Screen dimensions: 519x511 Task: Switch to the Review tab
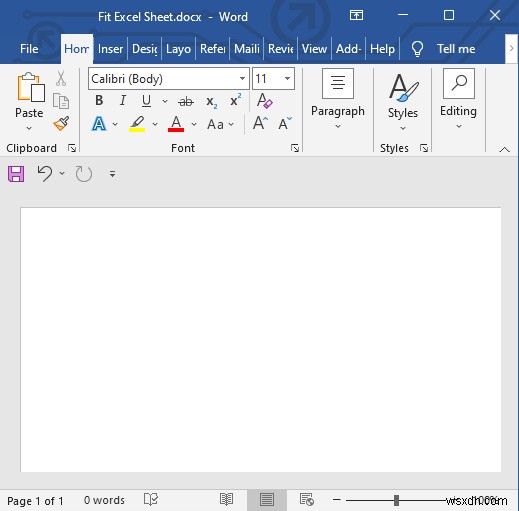281,49
